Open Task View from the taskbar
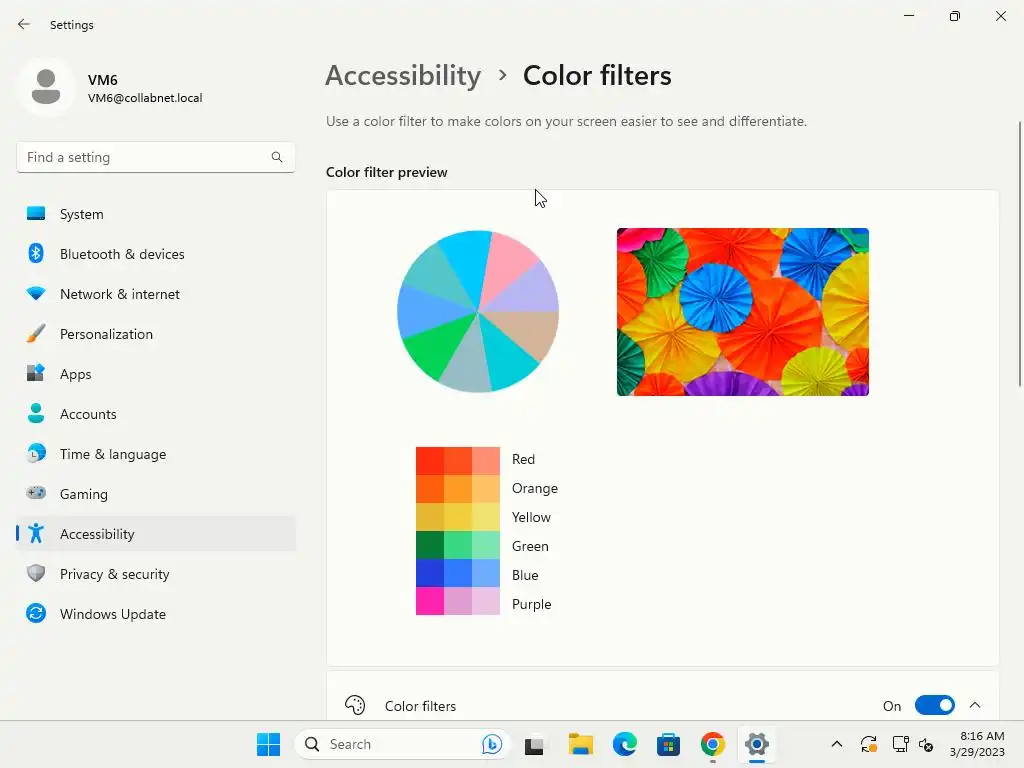Screen dimensions: 1024x768 tap(534, 744)
